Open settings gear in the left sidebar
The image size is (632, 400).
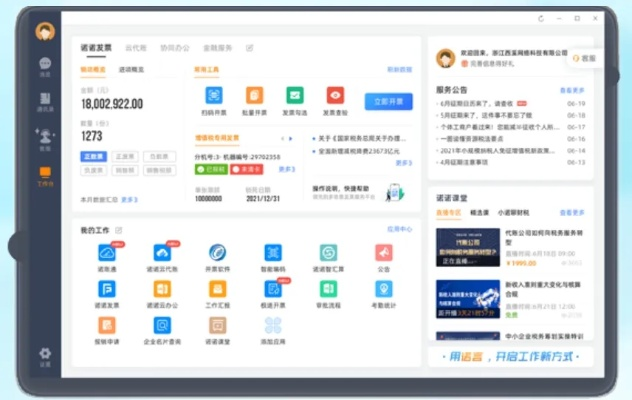(x=45, y=352)
